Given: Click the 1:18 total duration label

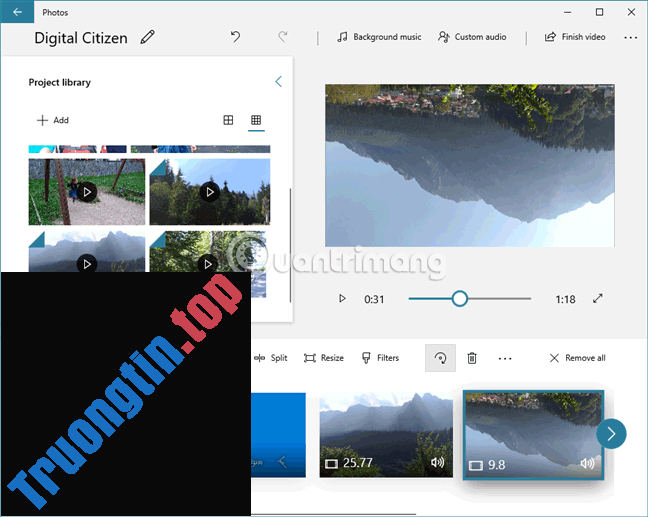Looking at the screenshot, I should pyautogui.click(x=565, y=299).
